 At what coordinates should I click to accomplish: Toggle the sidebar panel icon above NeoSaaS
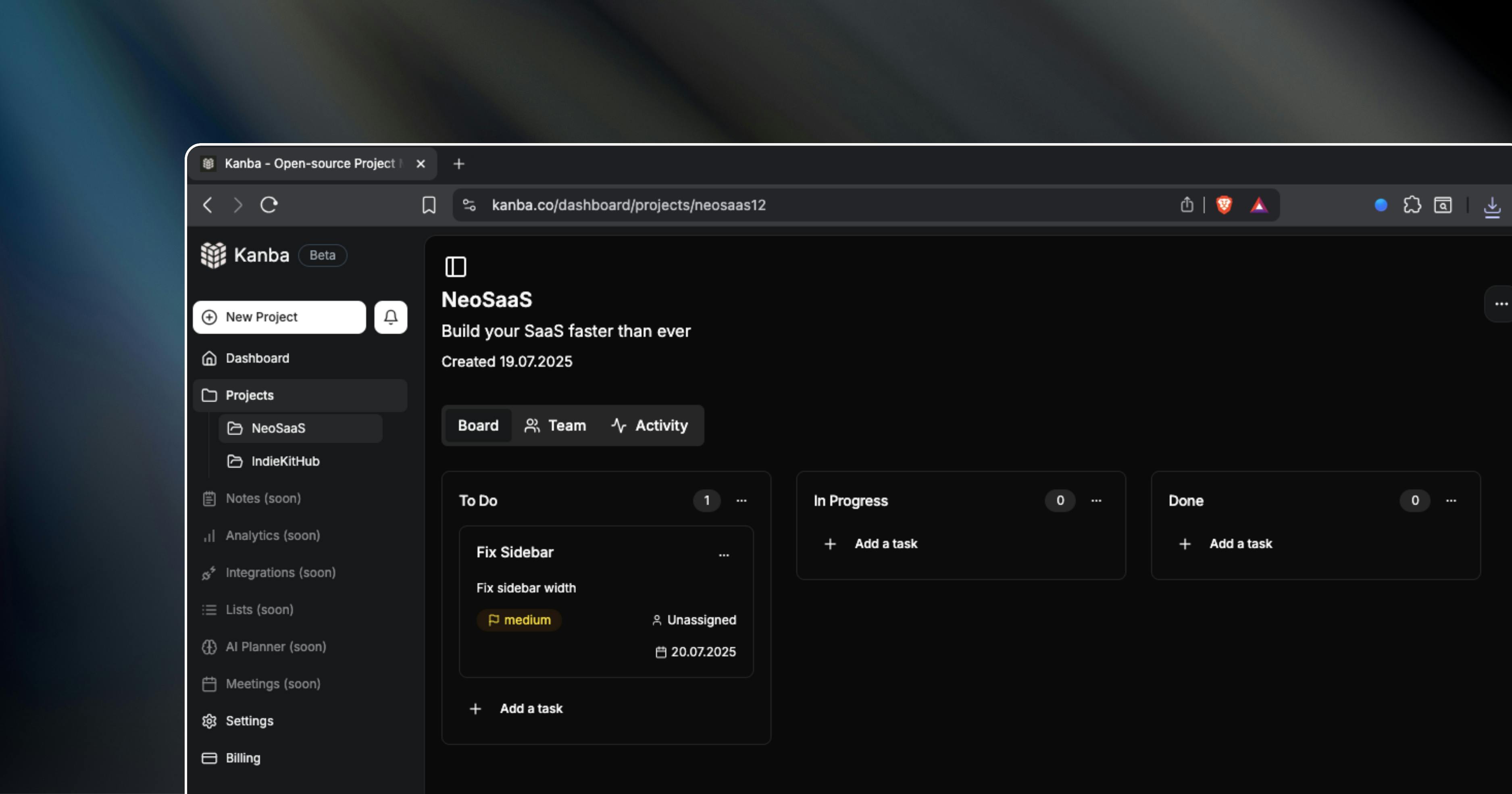click(456, 267)
